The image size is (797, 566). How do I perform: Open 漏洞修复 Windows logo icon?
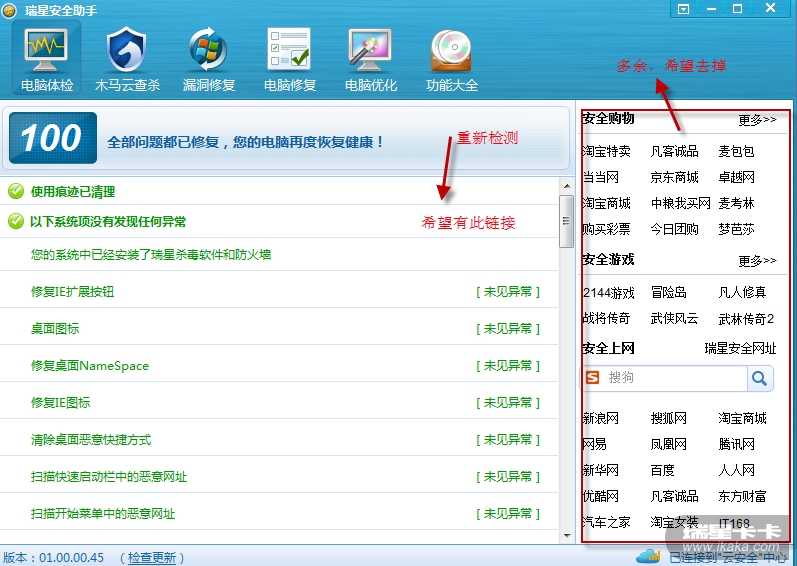[x=208, y=49]
